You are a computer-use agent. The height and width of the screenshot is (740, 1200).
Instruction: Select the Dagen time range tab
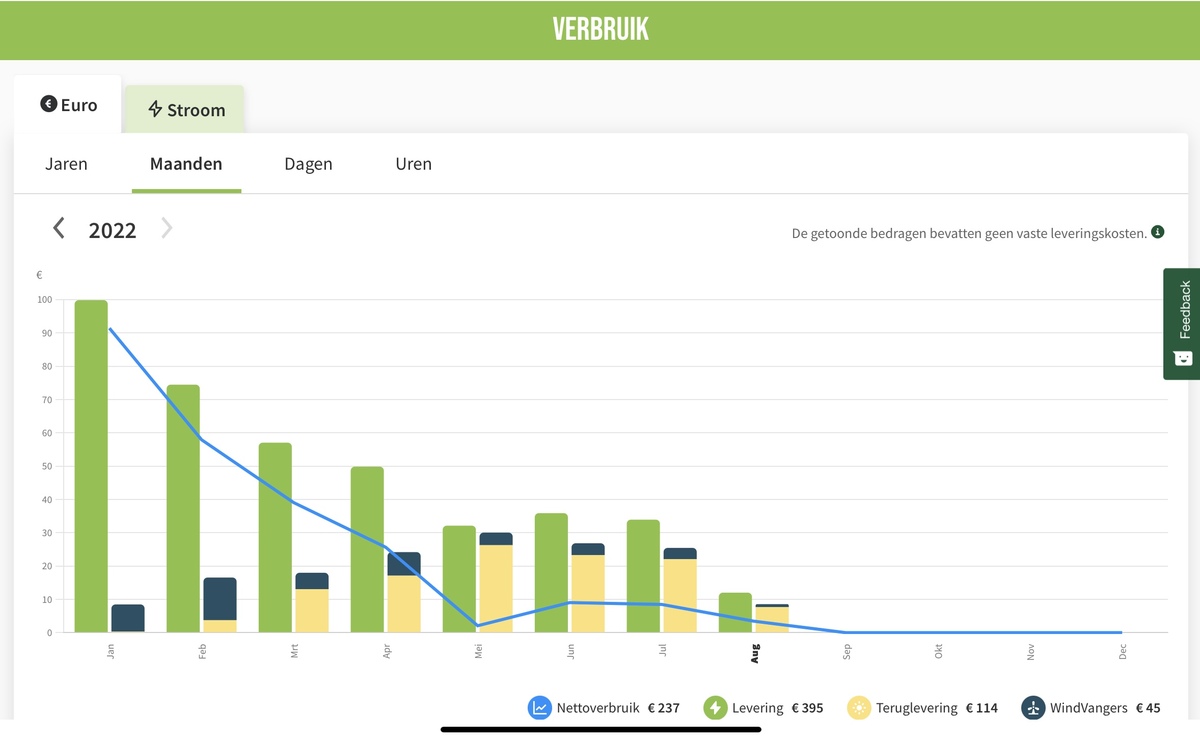click(308, 164)
